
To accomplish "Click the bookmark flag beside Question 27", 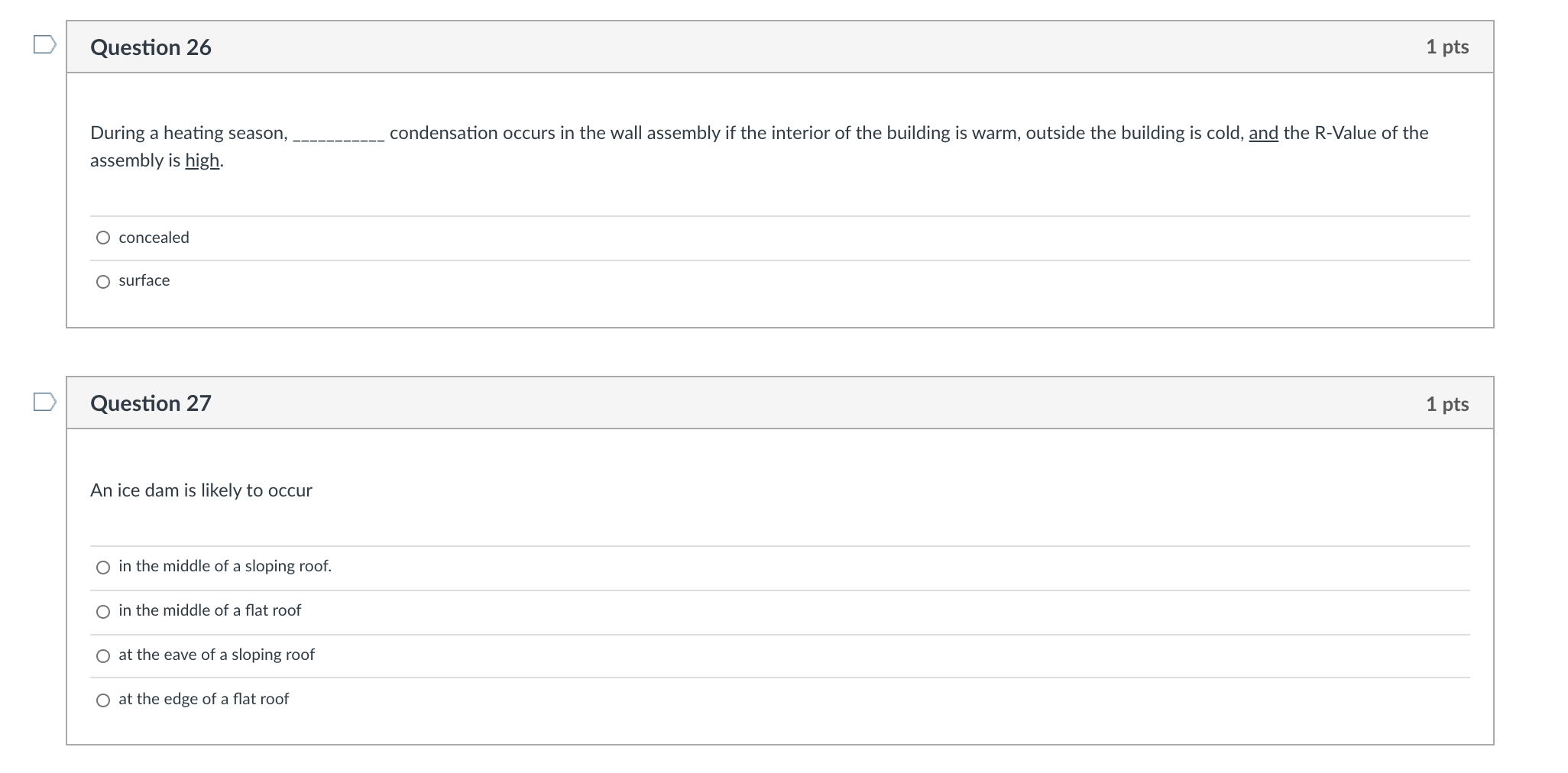I will 44,403.
